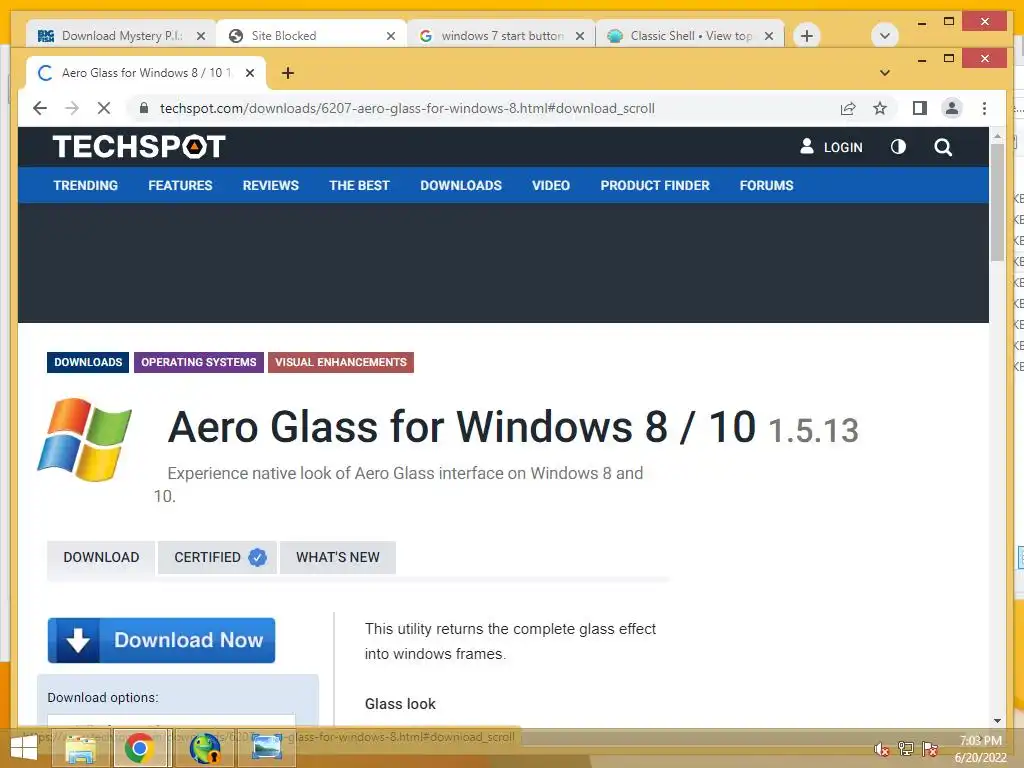The image size is (1024, 768).
Task: Open the PRODUCT FINDER nav item
Action: tap(655, 185)
